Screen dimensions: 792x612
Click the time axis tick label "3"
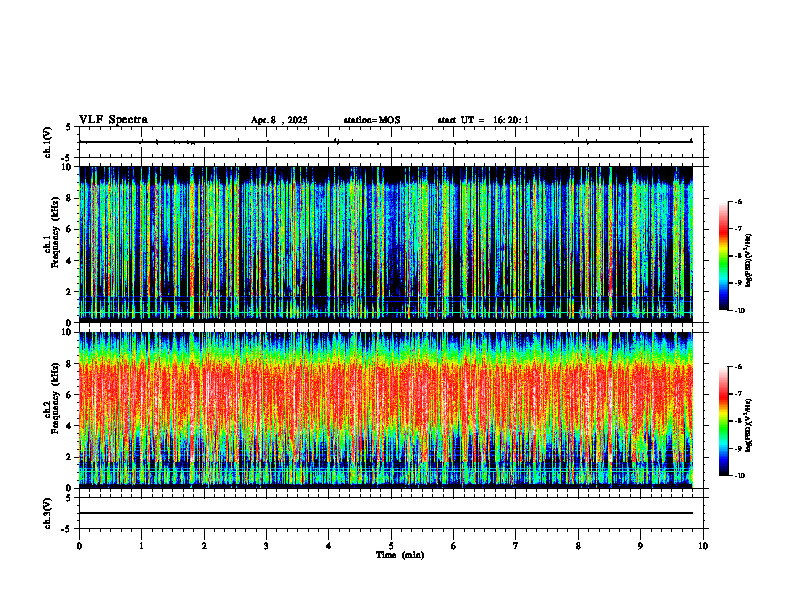tap(266, 546)
